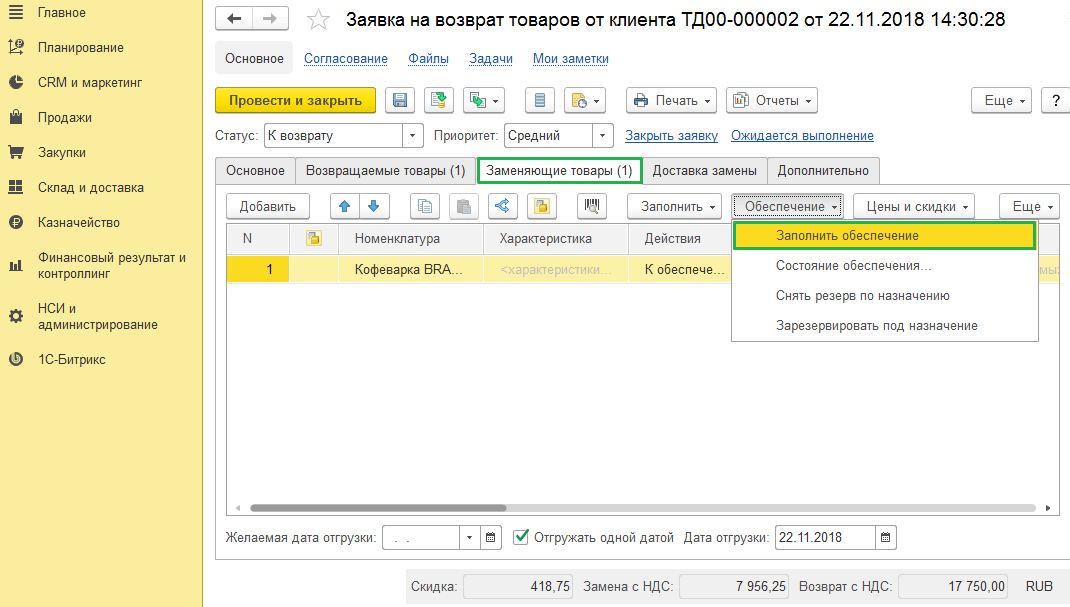
Task: Open calendar for Дата отгрузки
Action: click(886, 538)
